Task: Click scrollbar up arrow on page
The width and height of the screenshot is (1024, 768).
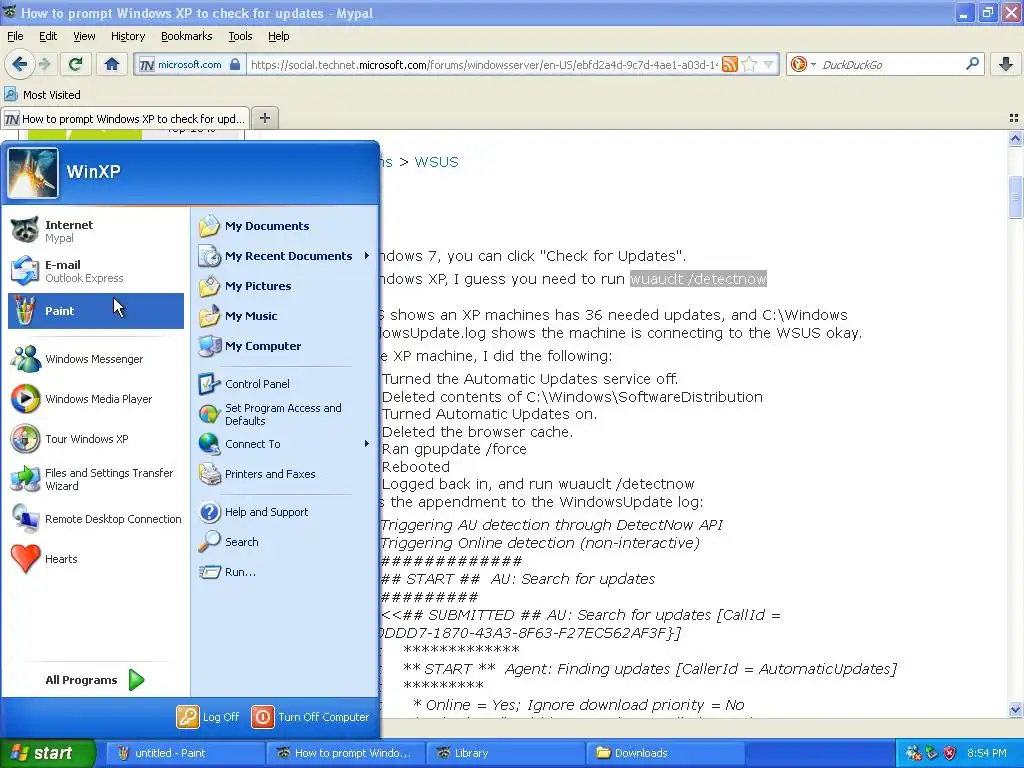Action: coord(1015,138)
